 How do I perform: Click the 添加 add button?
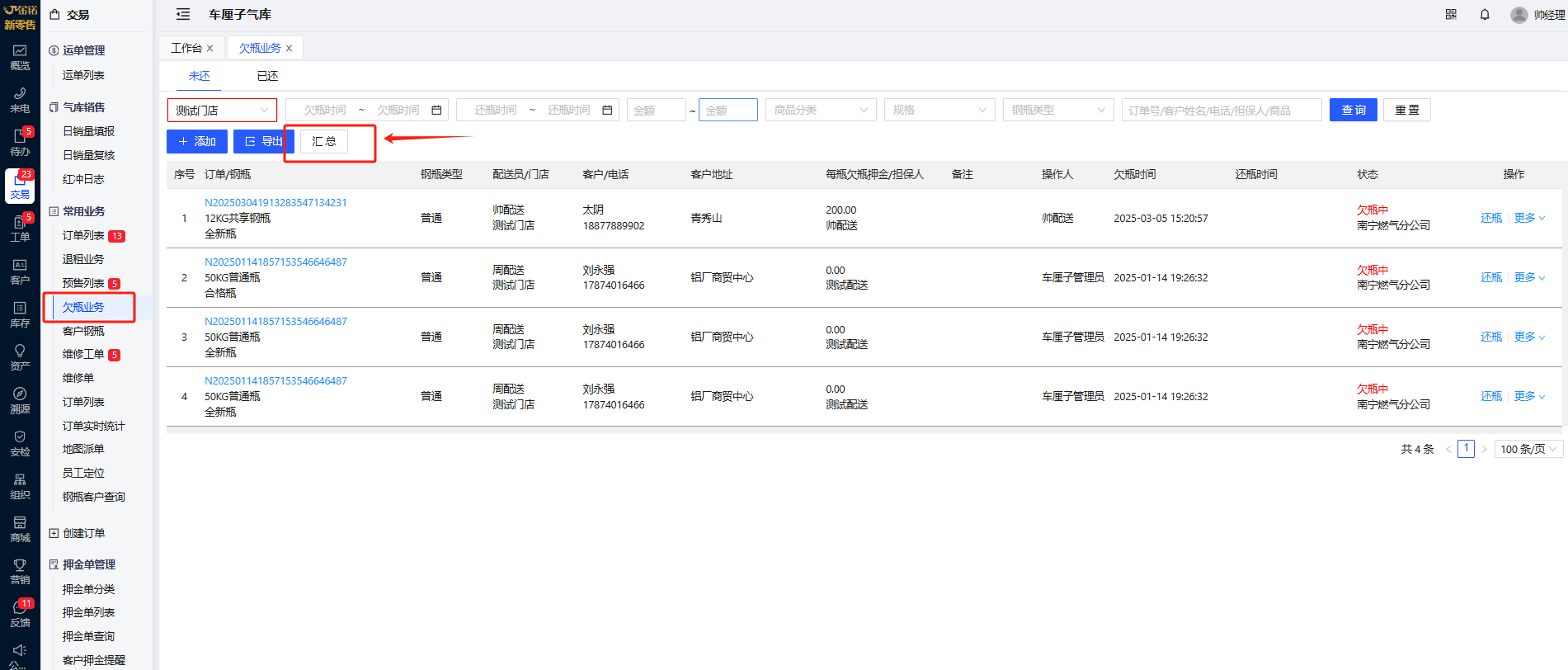click(197, 142)
